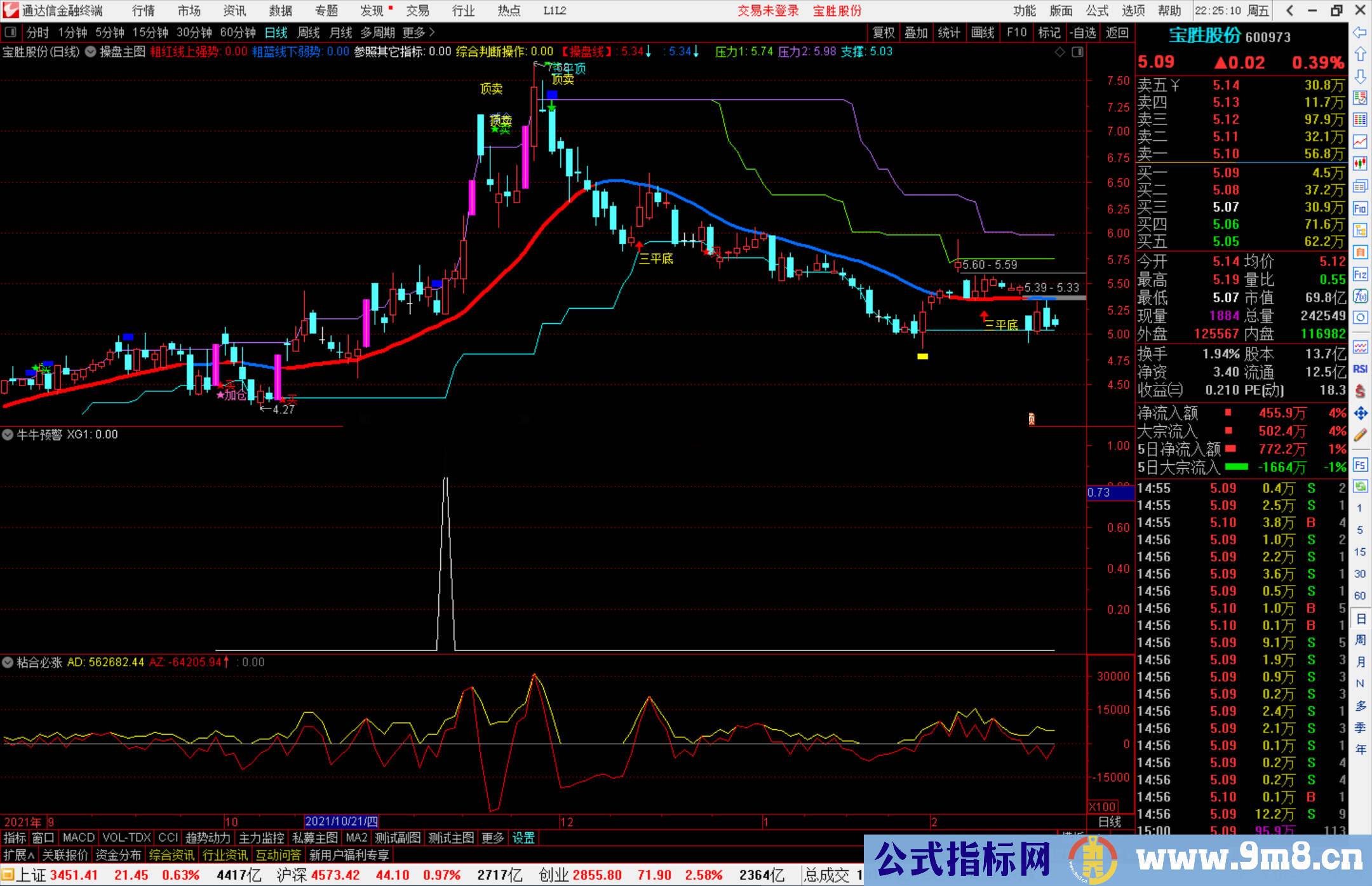Click the candlestick chart sidebar icon

[x=1360, y=163]
